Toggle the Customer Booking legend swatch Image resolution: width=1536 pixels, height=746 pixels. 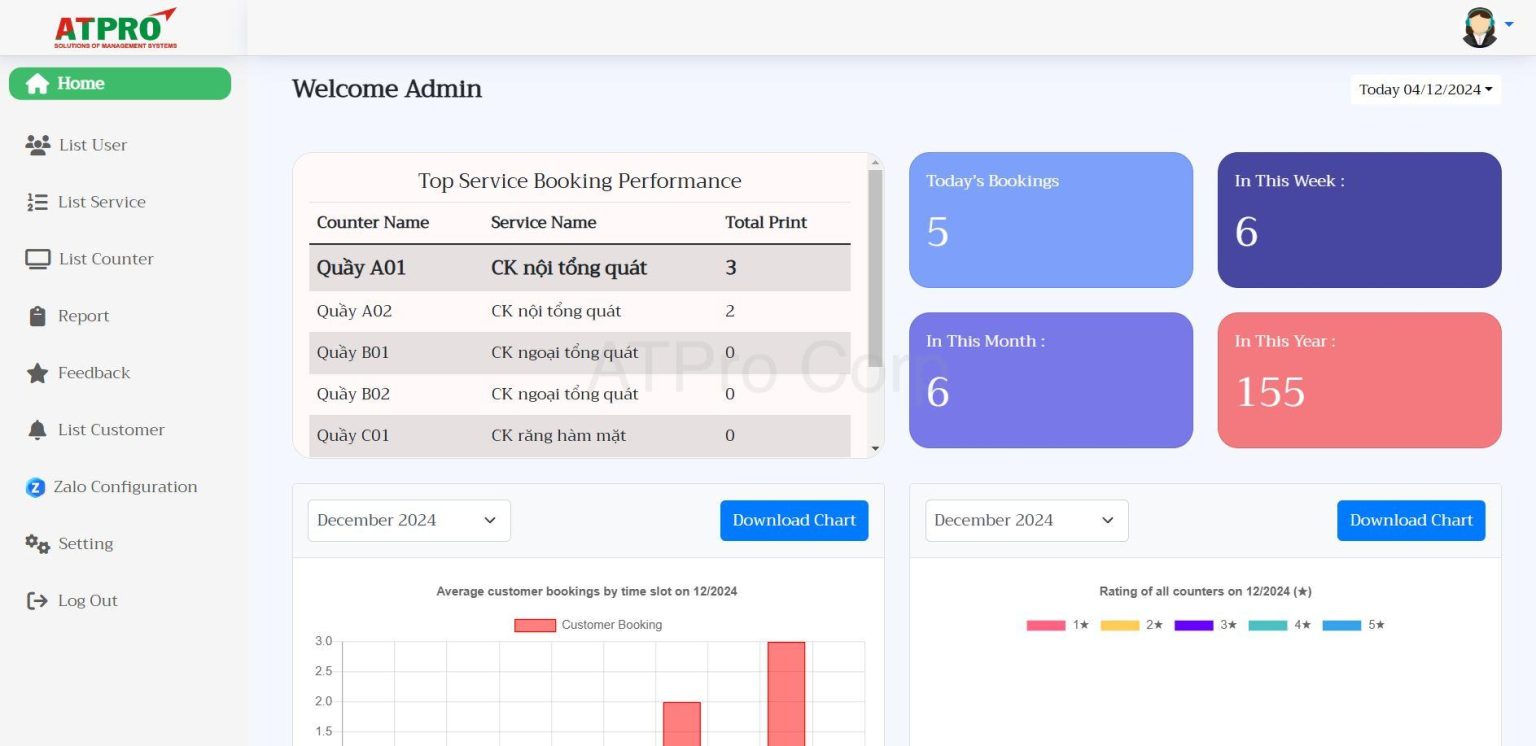click(x=535, y=625)
